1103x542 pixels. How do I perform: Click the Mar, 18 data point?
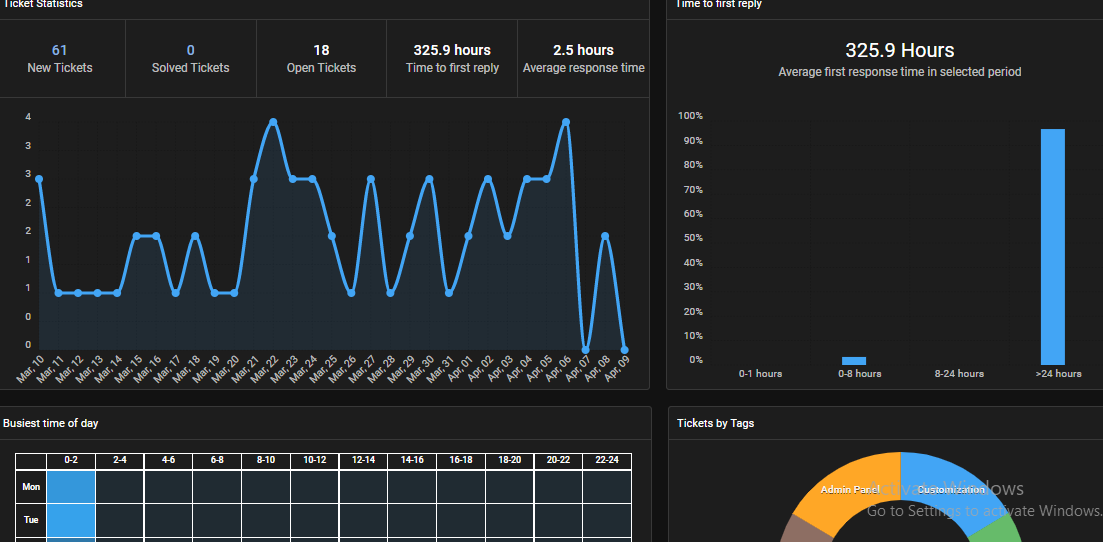click(195, 236)
